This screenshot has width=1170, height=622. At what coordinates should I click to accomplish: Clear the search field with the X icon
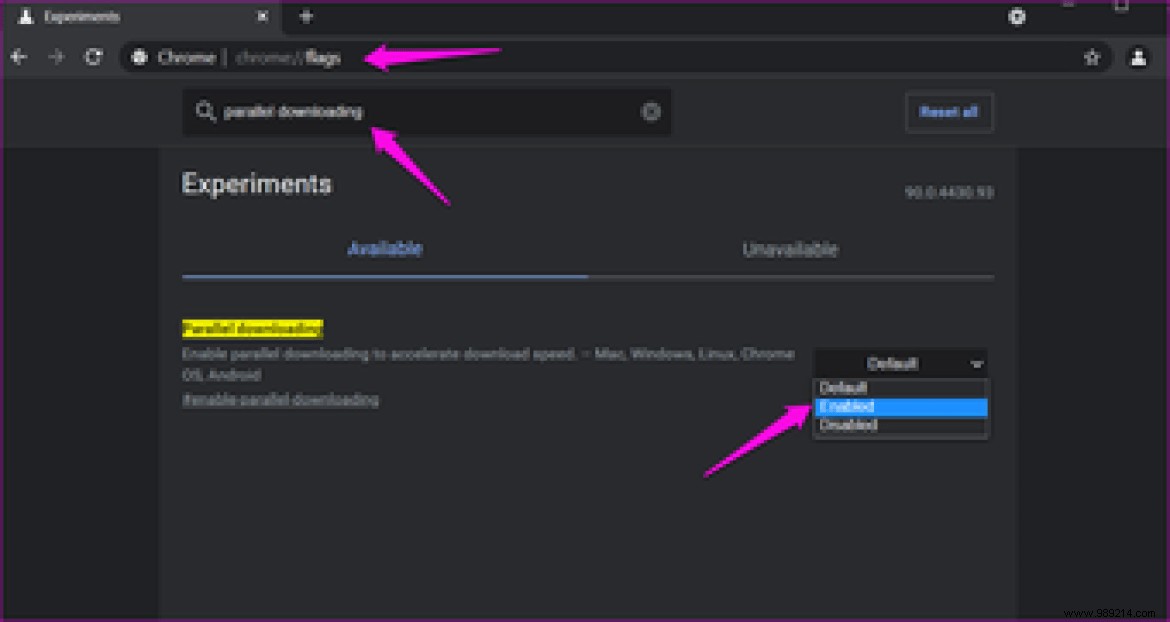(652, 111)
